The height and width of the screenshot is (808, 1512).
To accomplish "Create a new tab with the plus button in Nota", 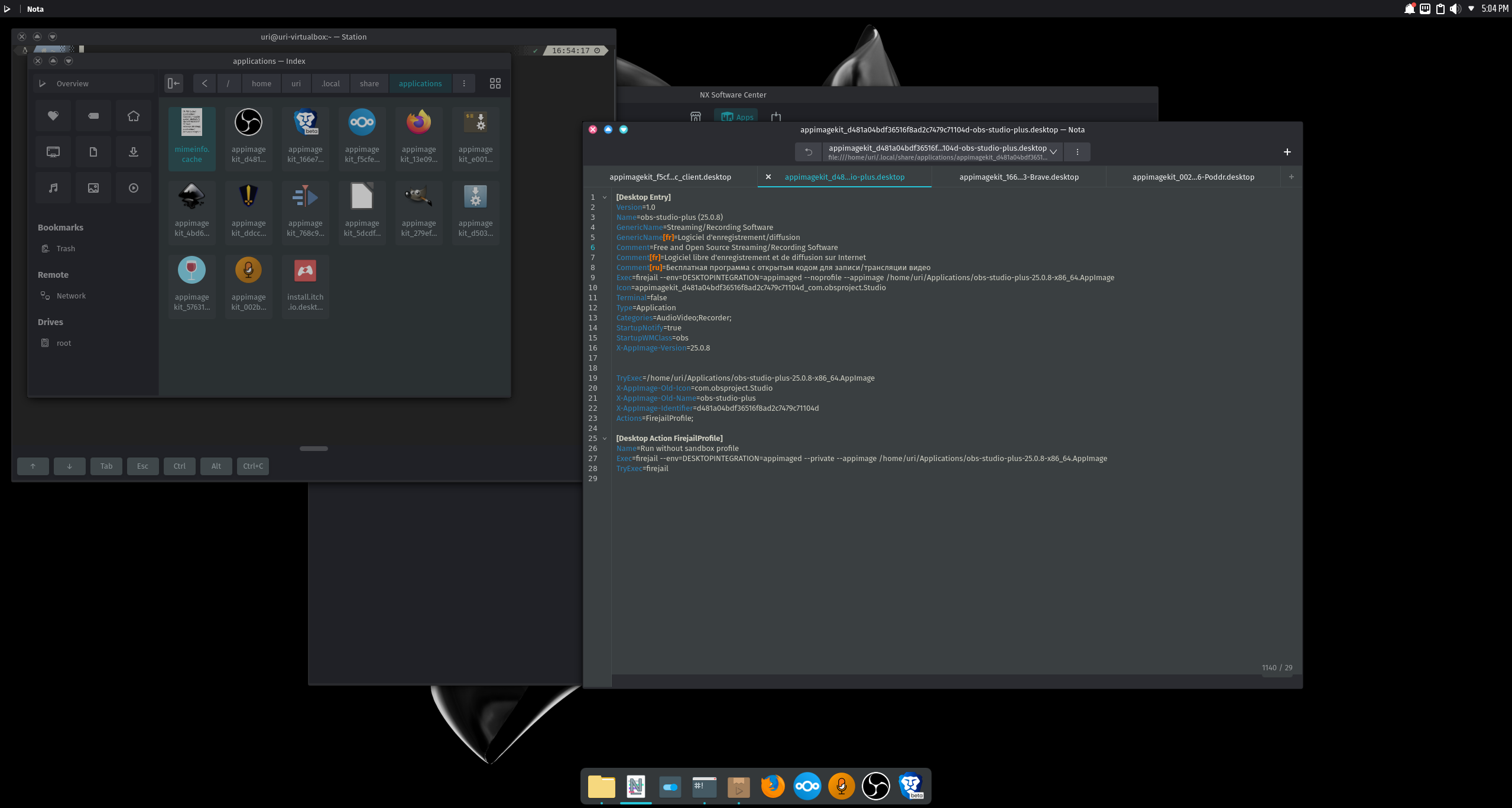I will [1287, 152].
